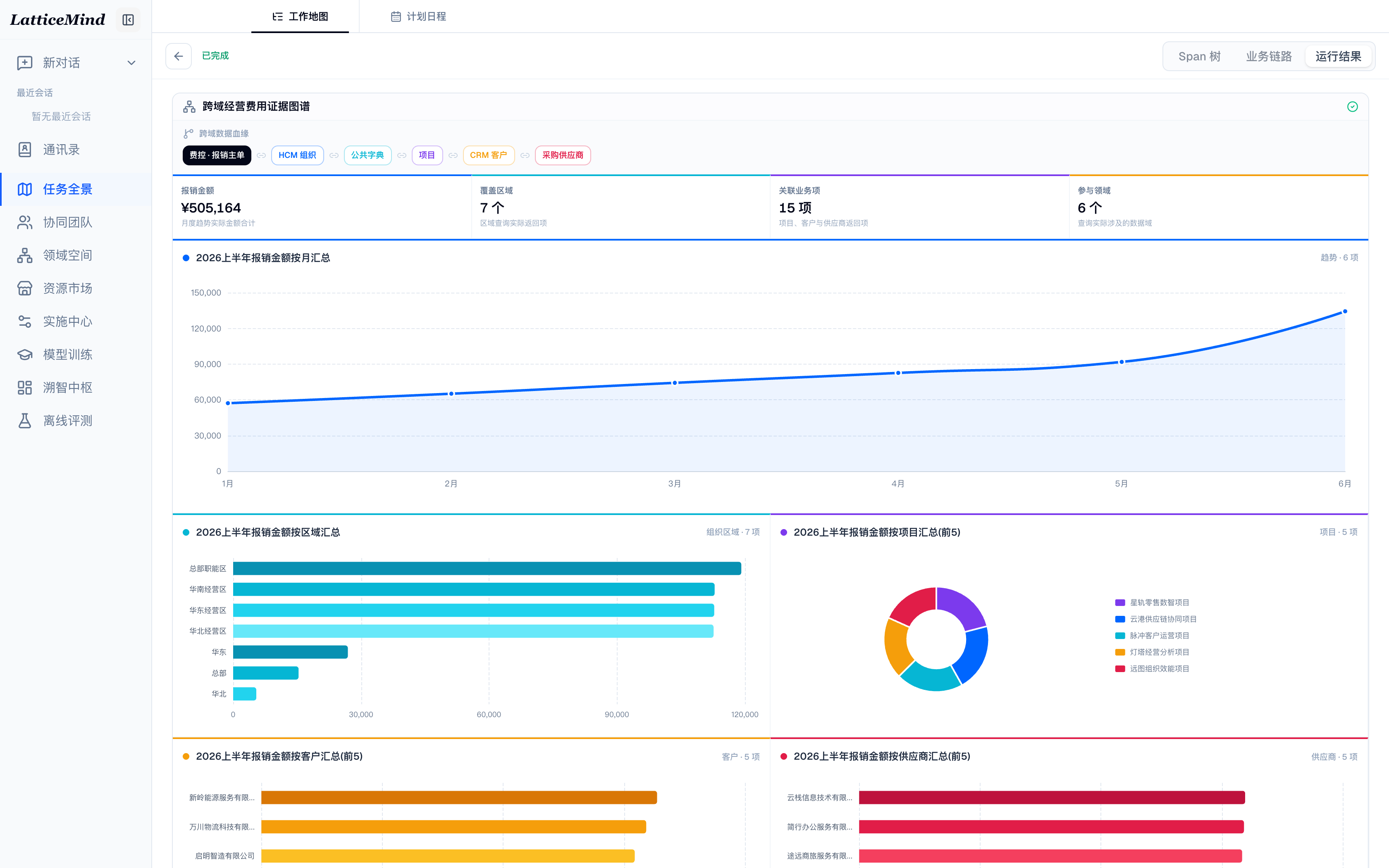Toggle 灯塔经营分析项目 legend entry
The height and width of the screenshot is (868, 1389).
point(1152,652)
